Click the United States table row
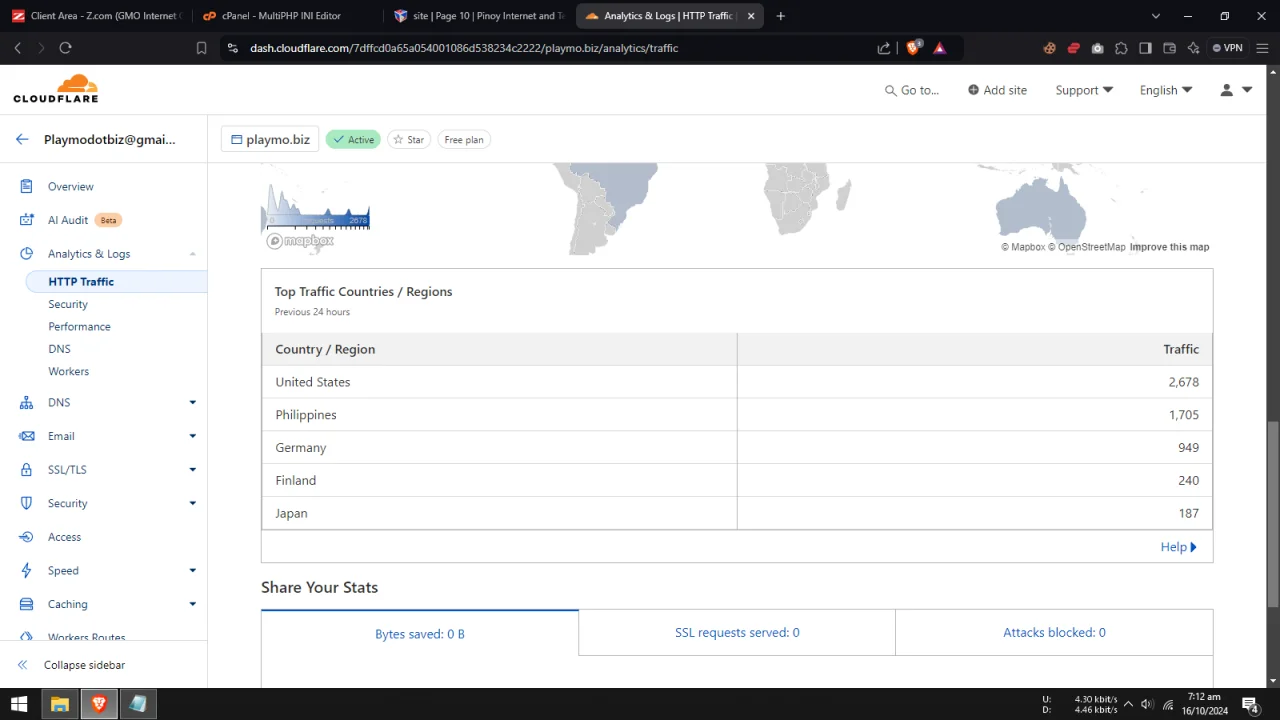The width and height of the screenshot is (1280, 720). [737, 382]
